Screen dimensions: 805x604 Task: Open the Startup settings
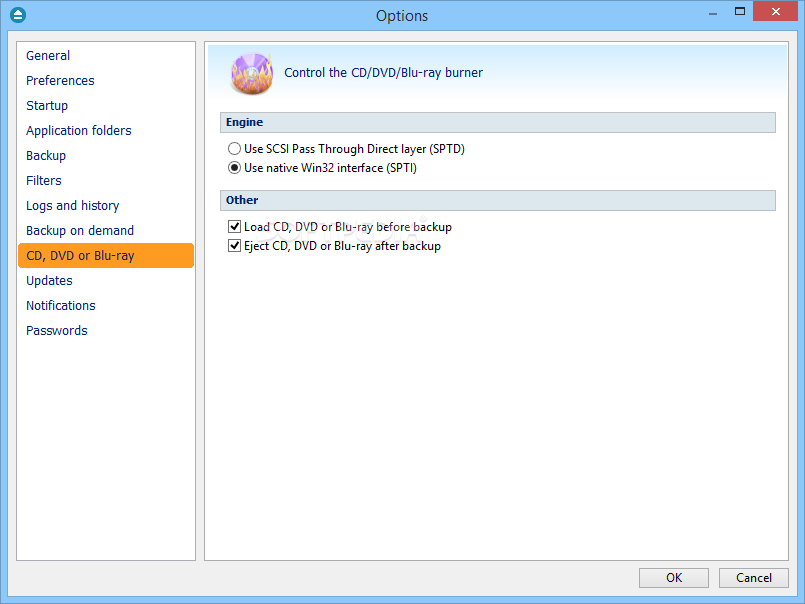47,106
